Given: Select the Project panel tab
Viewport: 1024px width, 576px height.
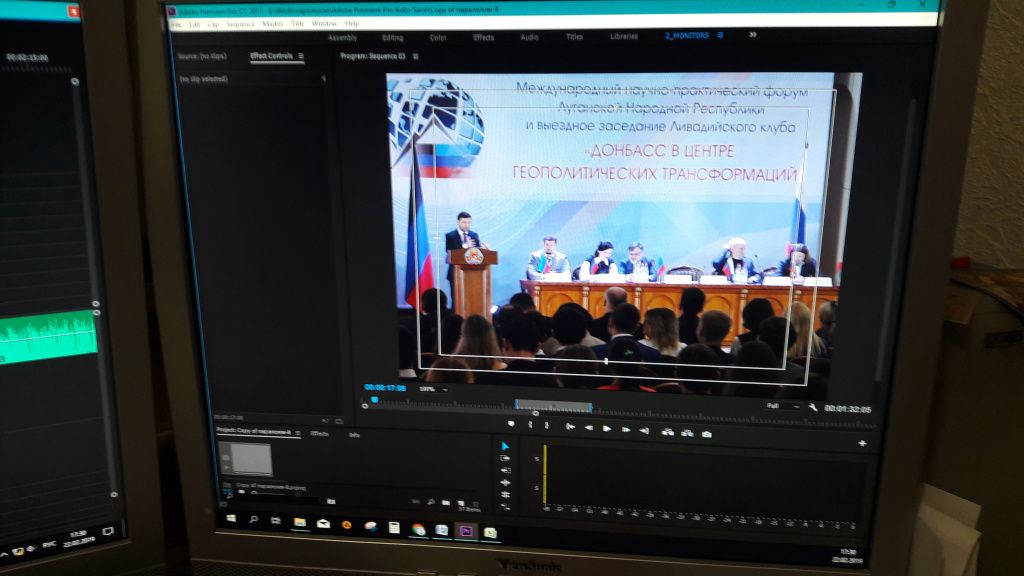Looking at the screenshot, I should [254, 431].
